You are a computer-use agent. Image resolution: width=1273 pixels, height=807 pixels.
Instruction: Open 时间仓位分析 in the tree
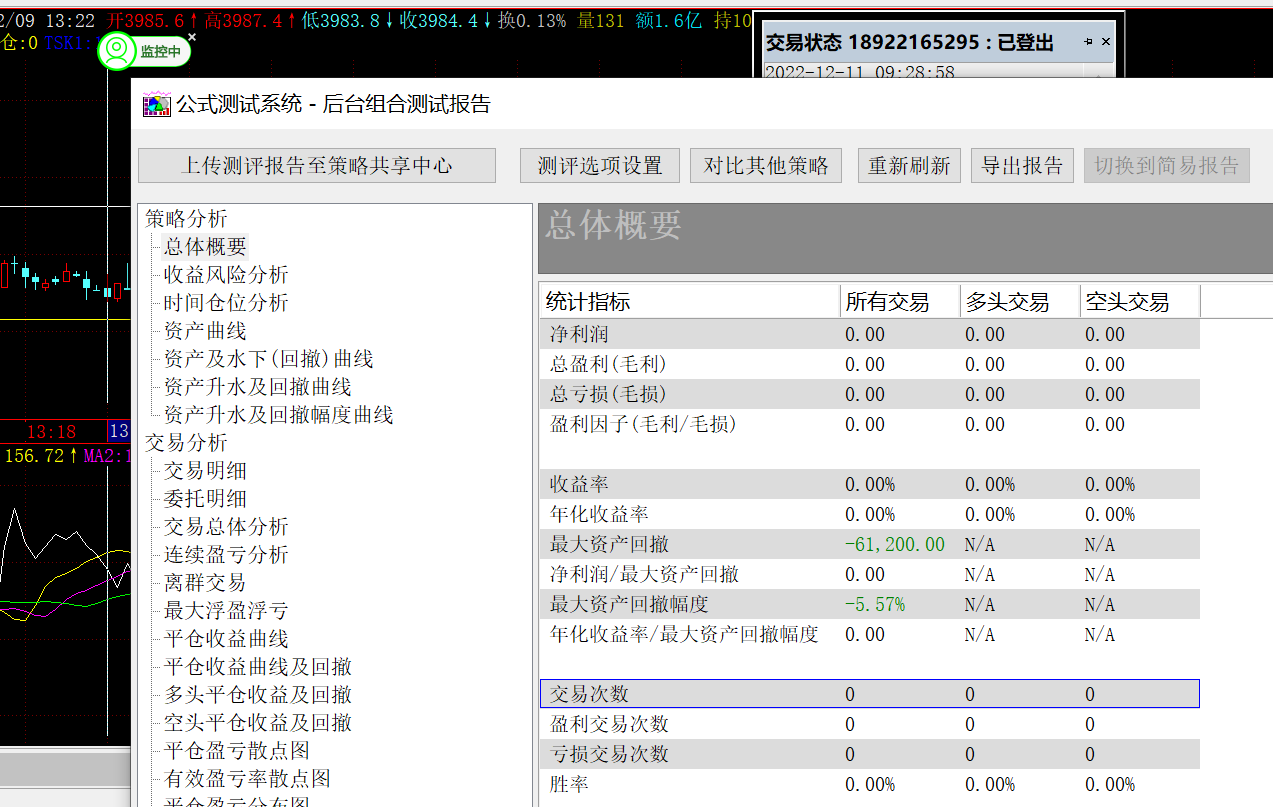226,303
